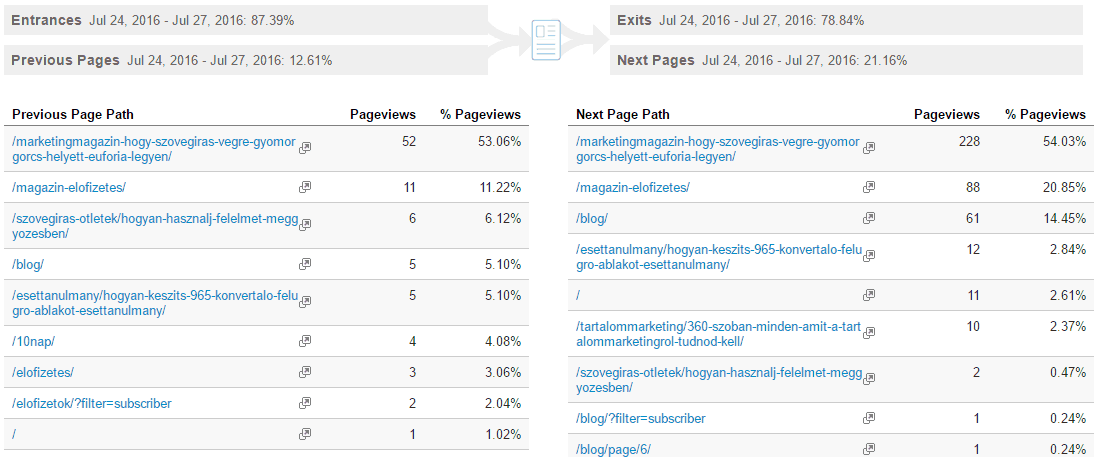Image resolution: width=1096 pixels, height=457 pixels.
Task: Open external icon beside tartalommarketing path
Action: (869, 333)
